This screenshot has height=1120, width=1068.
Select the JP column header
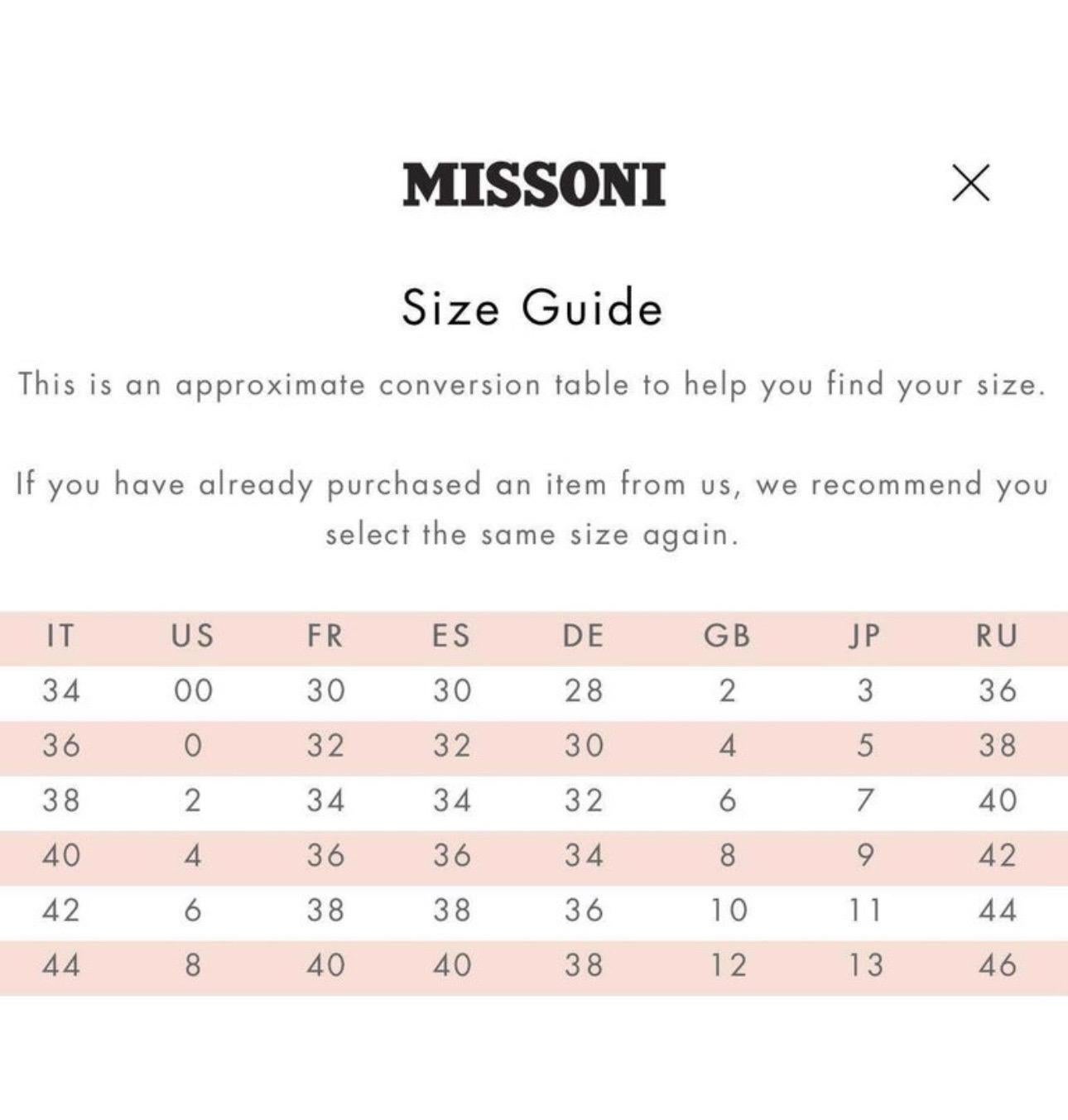(864, 636)
